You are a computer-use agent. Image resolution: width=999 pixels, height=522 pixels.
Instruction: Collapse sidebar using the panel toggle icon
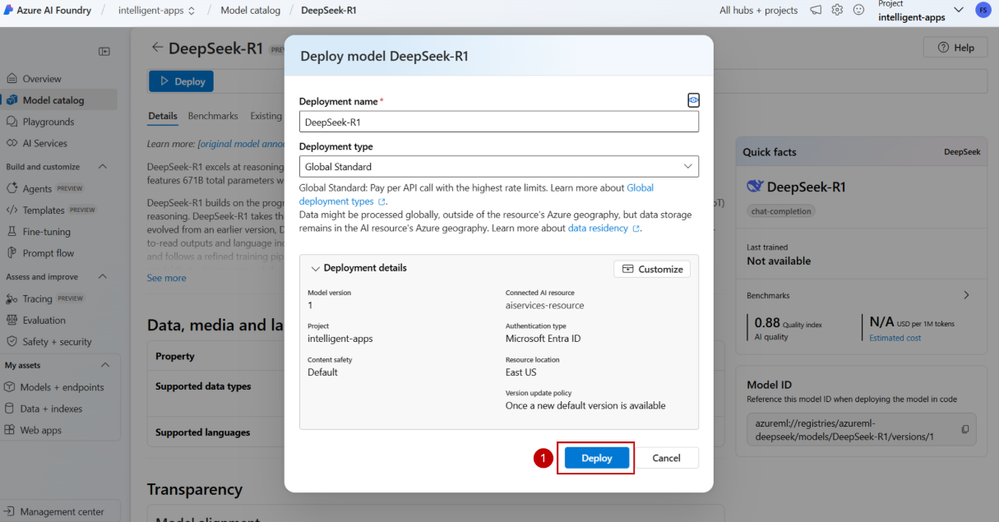[104, 51]
